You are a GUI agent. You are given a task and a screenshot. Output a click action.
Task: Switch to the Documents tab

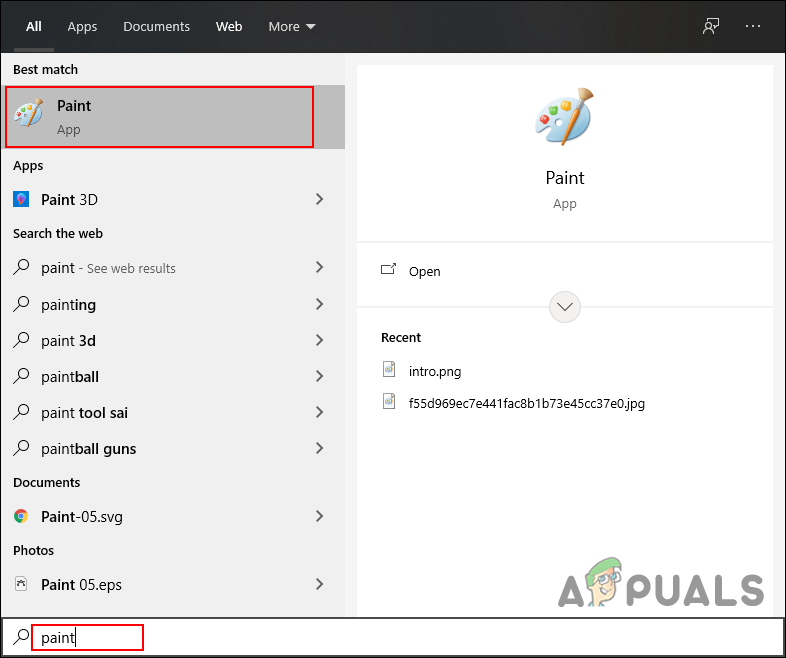(x=156, y=27)
